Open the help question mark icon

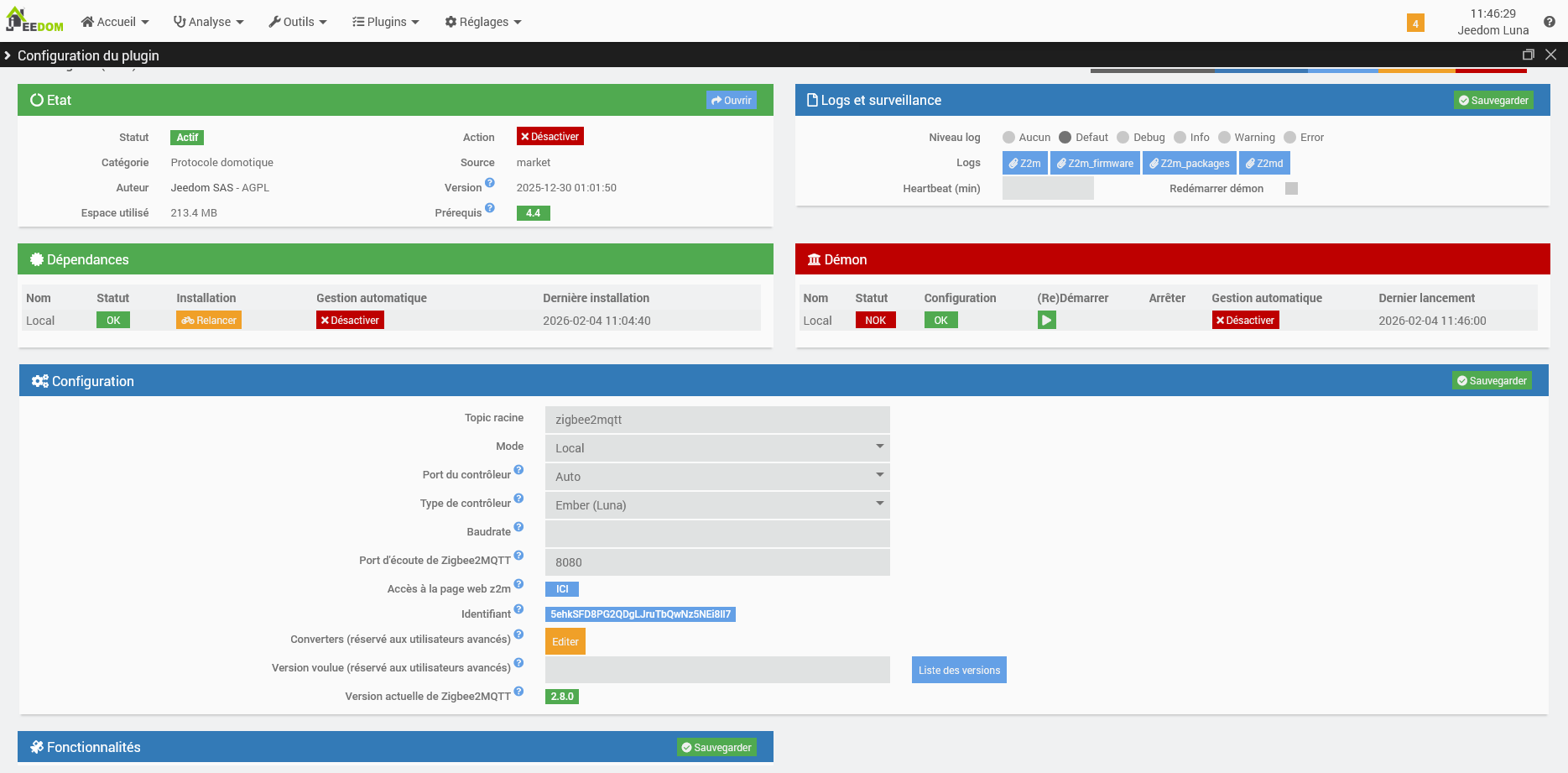(x=1550, y=22)
